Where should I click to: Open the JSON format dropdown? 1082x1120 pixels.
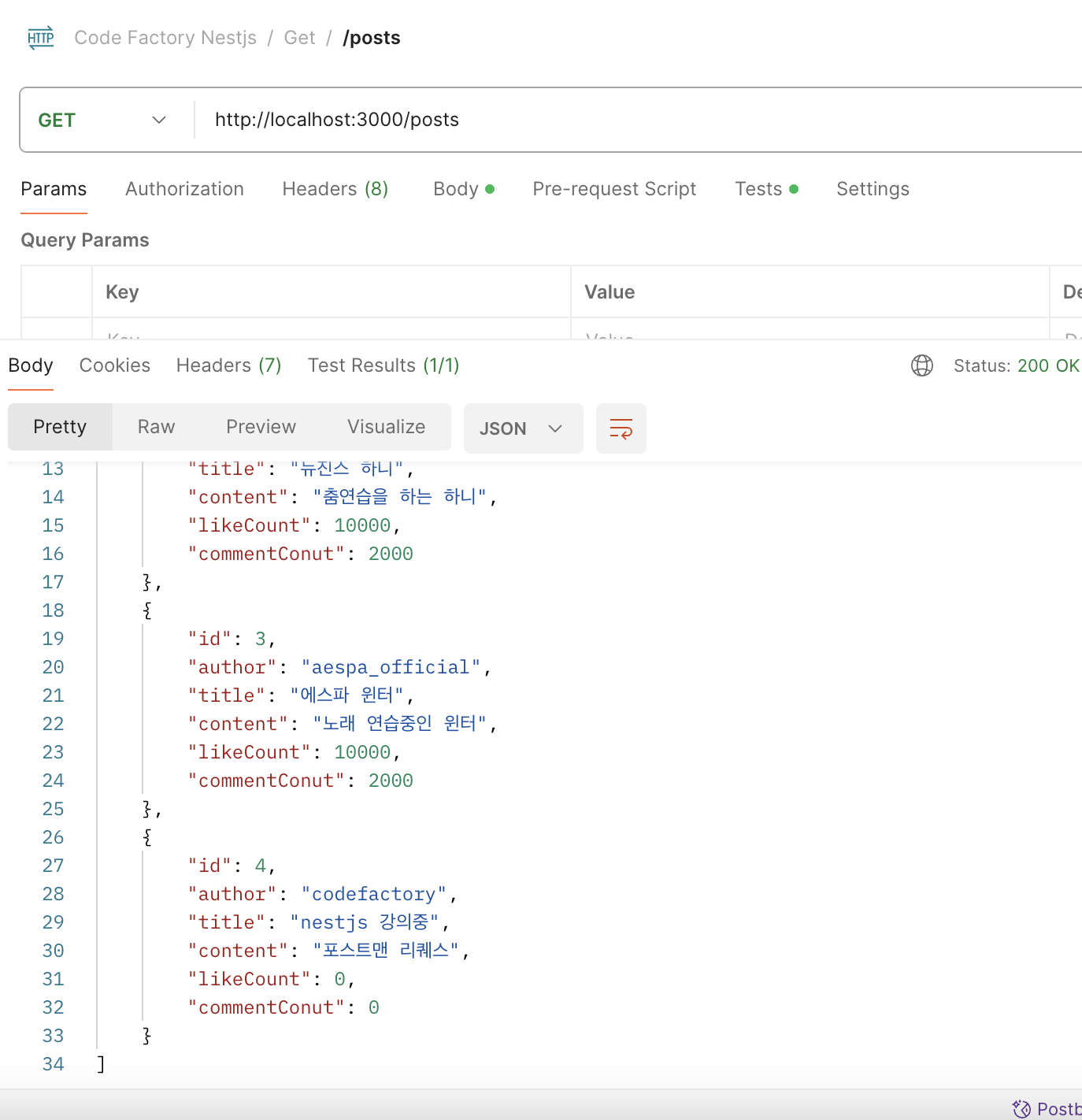click(x=524, y=428)
